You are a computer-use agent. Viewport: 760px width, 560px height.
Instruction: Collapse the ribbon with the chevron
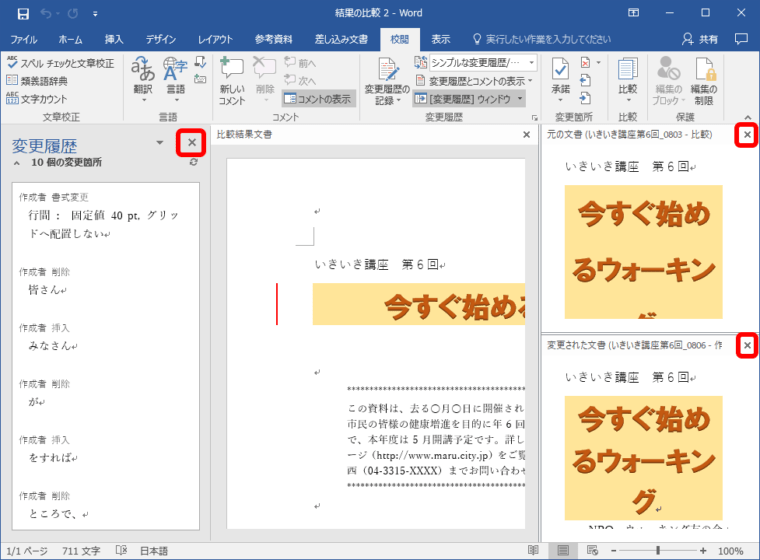[x=748, y=117]
